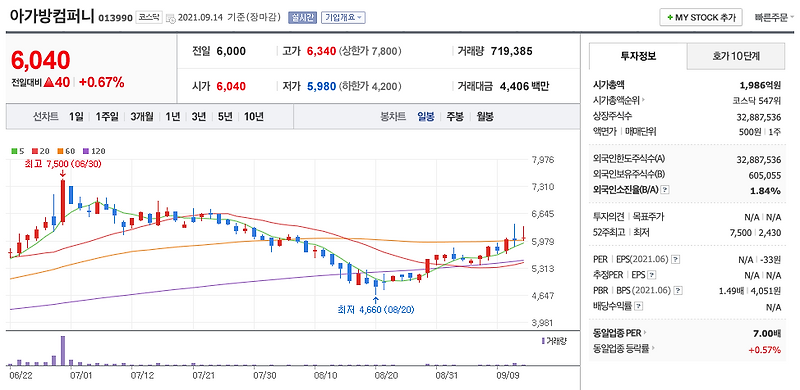
Task: Click the 거래대금 value 4,406 백만
Action: click(x=524, y=86)
